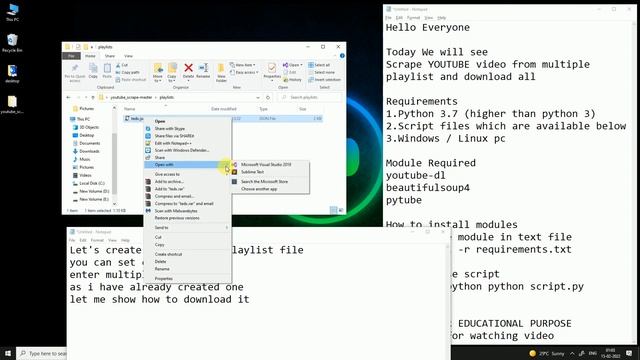Click the ribbon Copy icon in Clipboard group
640x360 pixels.
[x=93, y=71]
